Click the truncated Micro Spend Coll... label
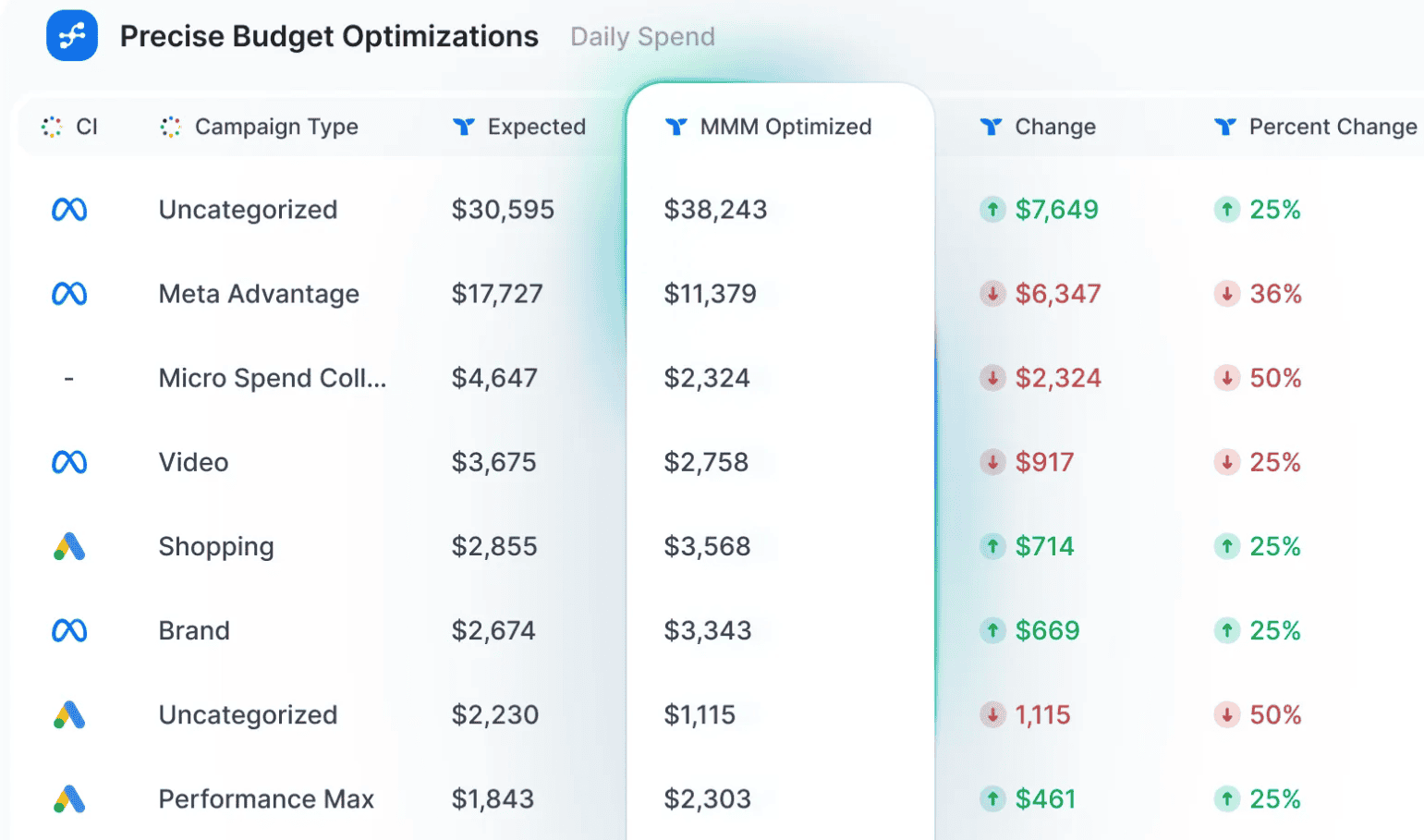 [273, 377]
